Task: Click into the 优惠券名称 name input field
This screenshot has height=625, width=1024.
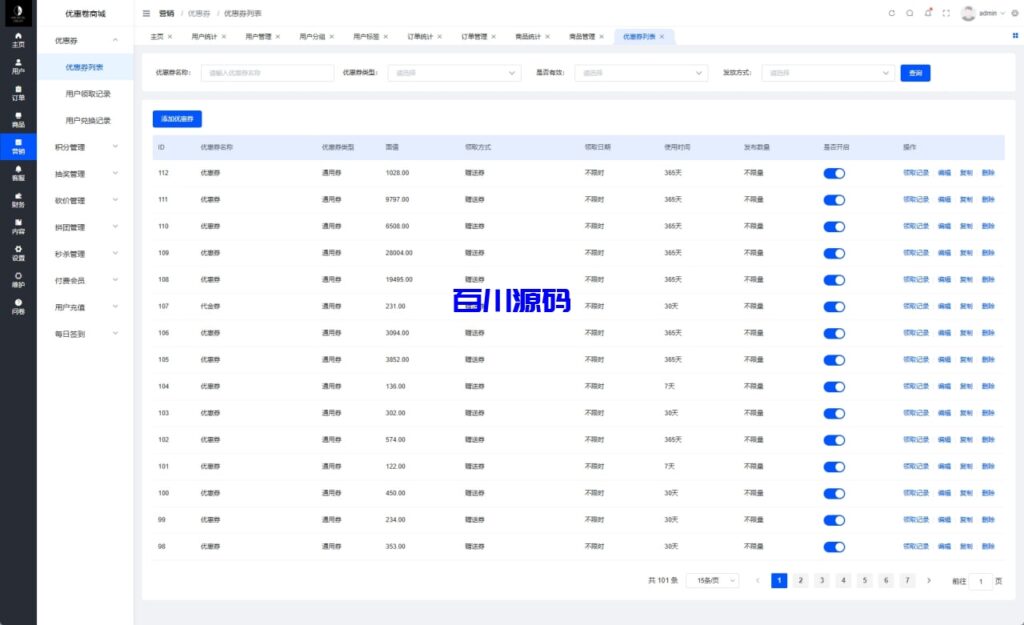Action: click(x=267, y=73)
